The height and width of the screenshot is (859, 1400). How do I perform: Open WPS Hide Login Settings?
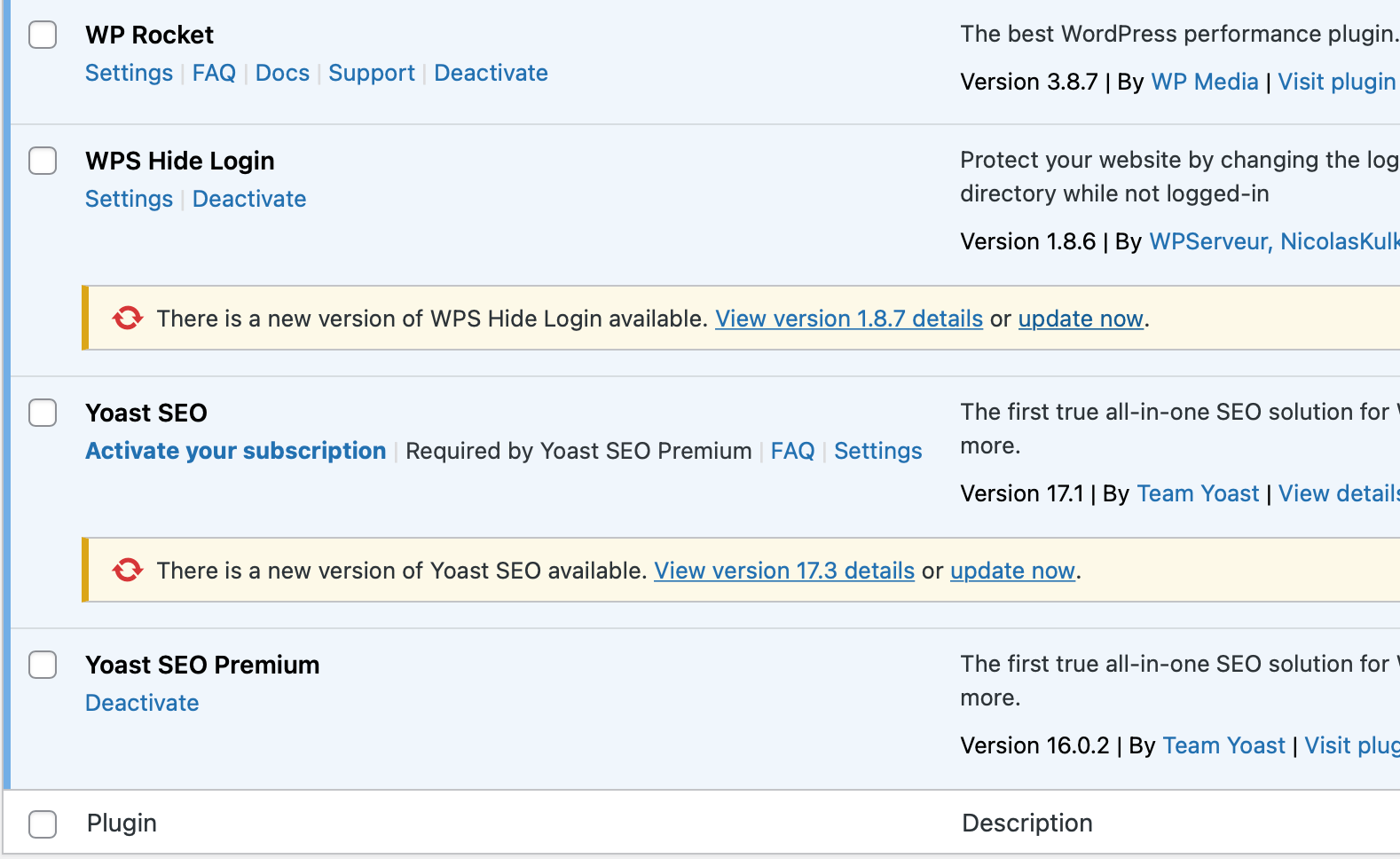coord(129,199)
